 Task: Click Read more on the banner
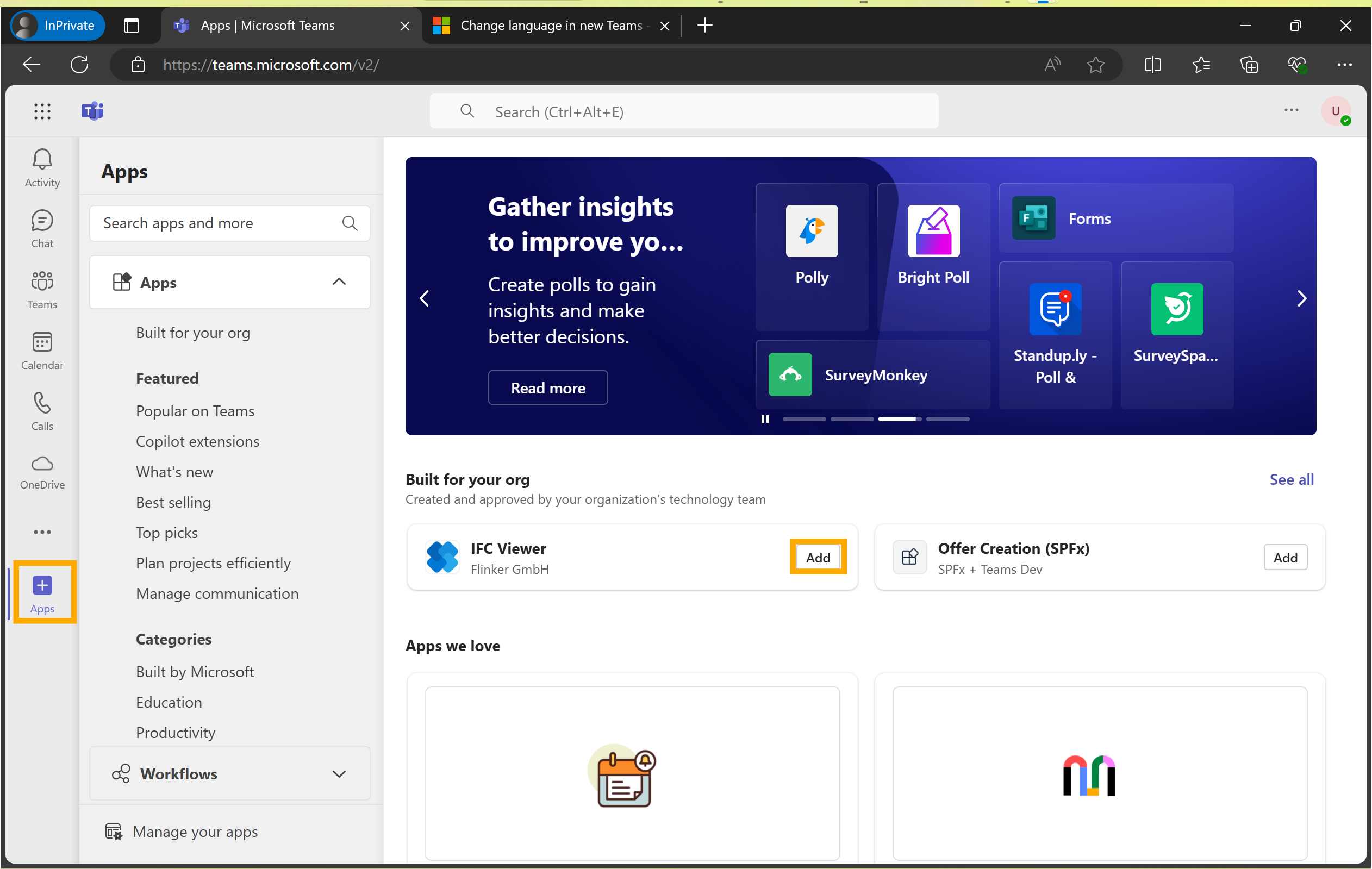pos(547,388)
